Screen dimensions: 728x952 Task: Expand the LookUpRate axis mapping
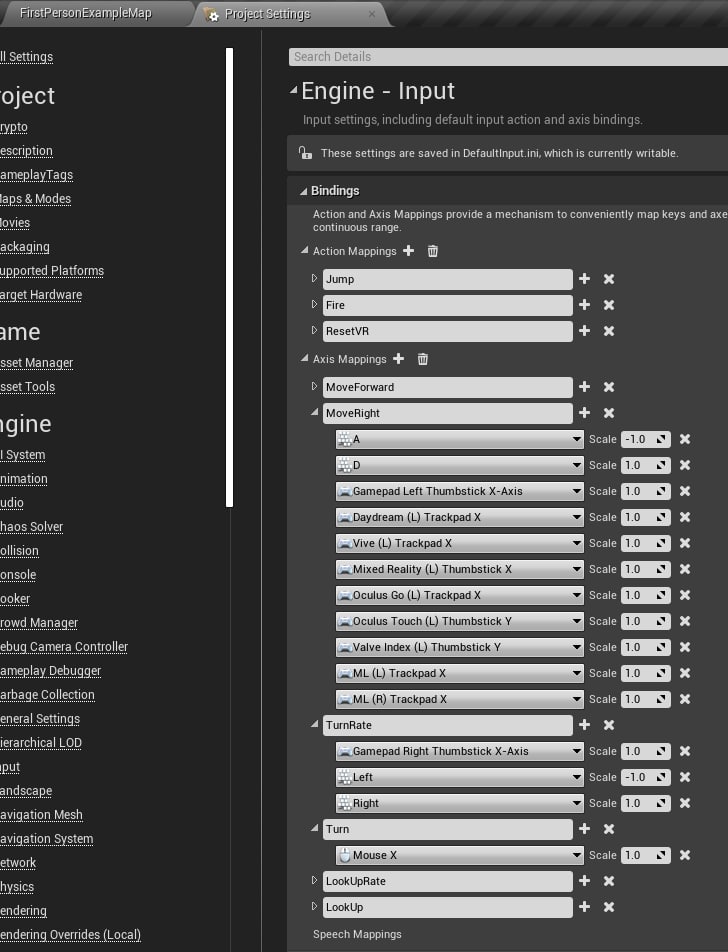[314, 880]
